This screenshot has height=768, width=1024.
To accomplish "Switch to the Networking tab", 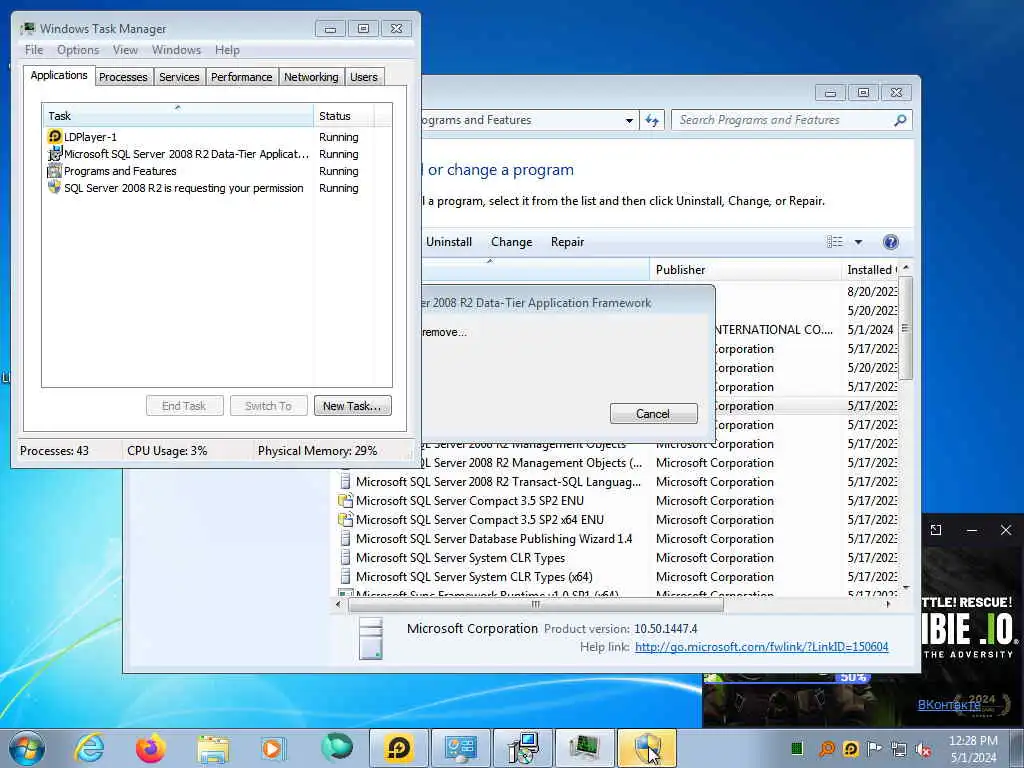I will 311,77.
